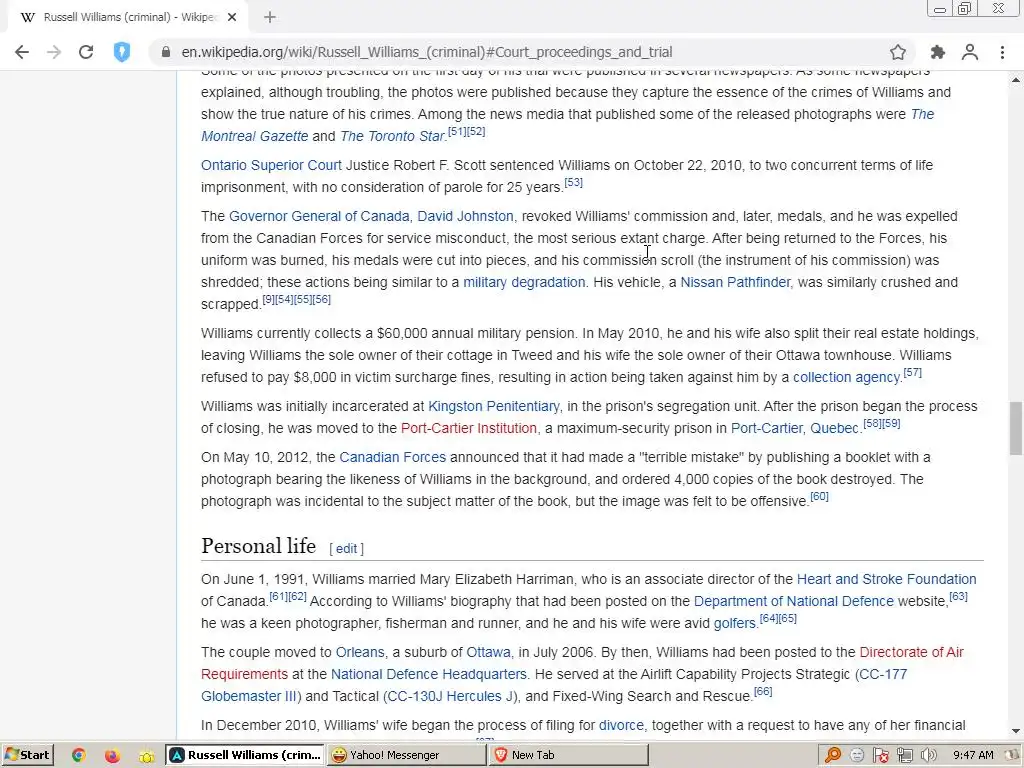Screen dimensions: 1024x768
Task: Click the 9:47 AM clock
Action: tap(973, 756)
